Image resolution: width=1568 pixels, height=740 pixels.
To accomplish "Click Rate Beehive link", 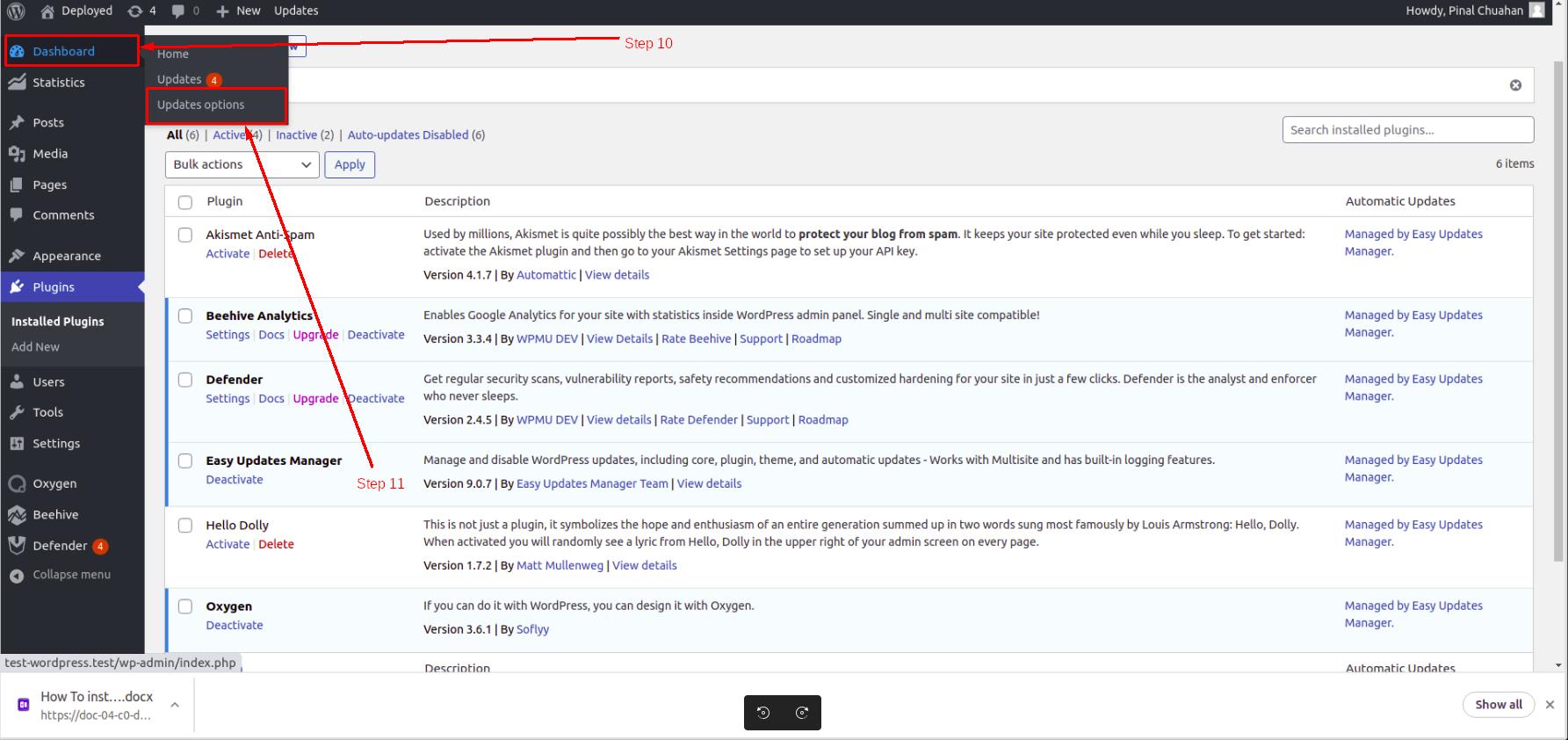I will (697, 339).
